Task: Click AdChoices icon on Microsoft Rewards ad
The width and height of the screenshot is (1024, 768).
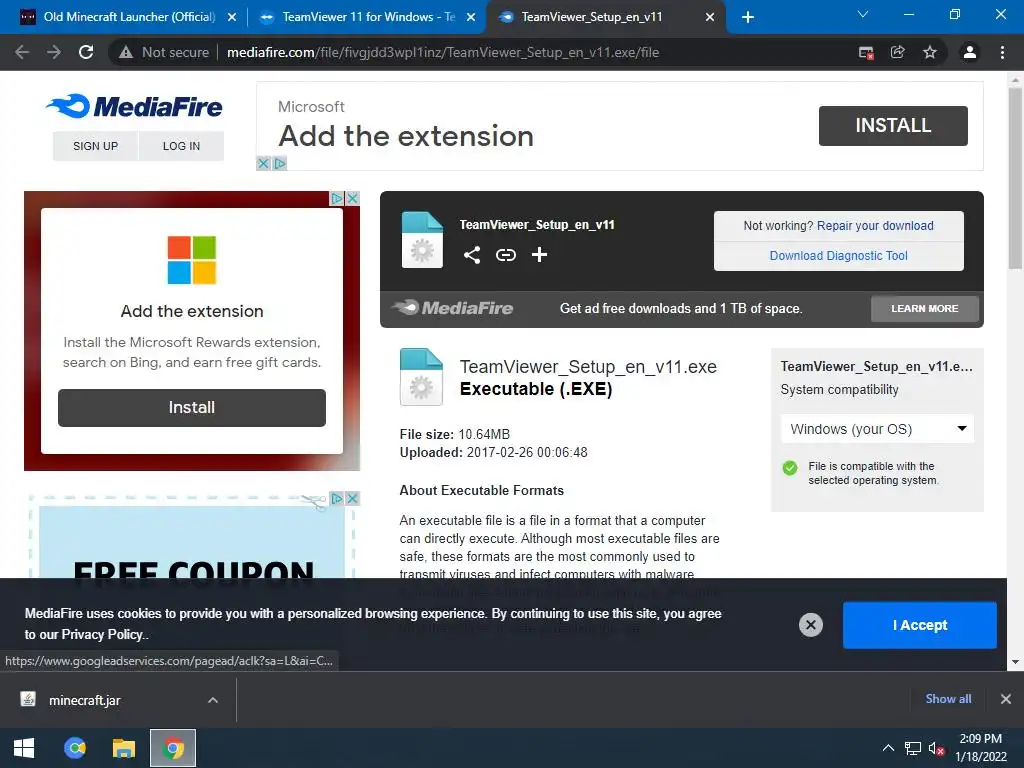Action: [337, 198]
